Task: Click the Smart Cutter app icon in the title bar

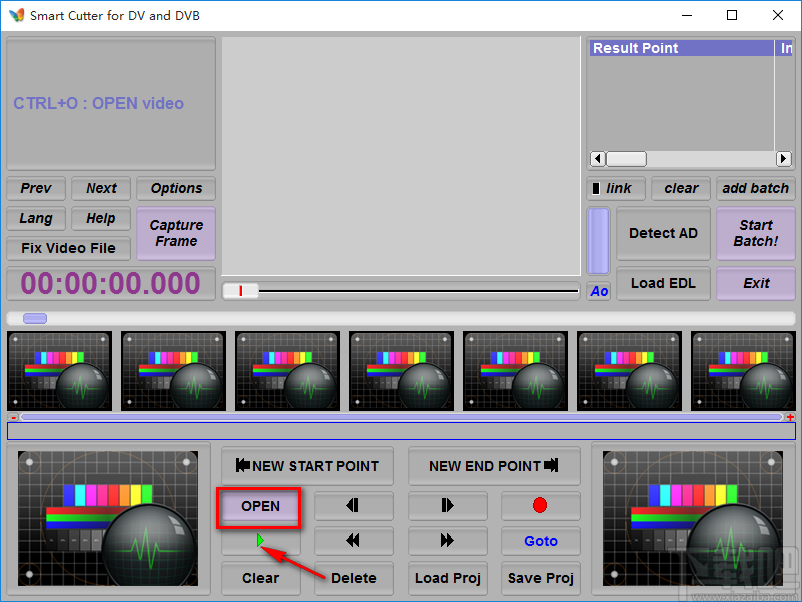Action: pos(16,15)
